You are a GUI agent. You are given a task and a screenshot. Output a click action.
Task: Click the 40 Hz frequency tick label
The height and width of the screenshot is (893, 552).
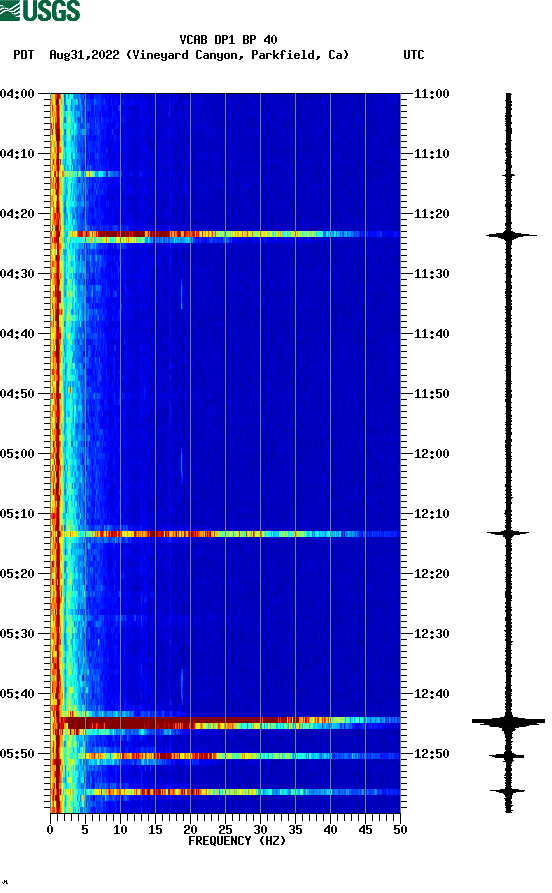pyautogui.click(x=330, y=830)
